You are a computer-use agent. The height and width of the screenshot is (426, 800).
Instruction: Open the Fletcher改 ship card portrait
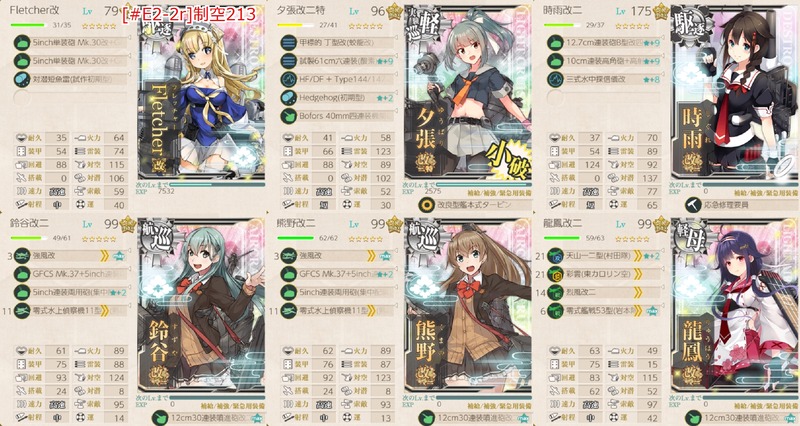point(202,95)
